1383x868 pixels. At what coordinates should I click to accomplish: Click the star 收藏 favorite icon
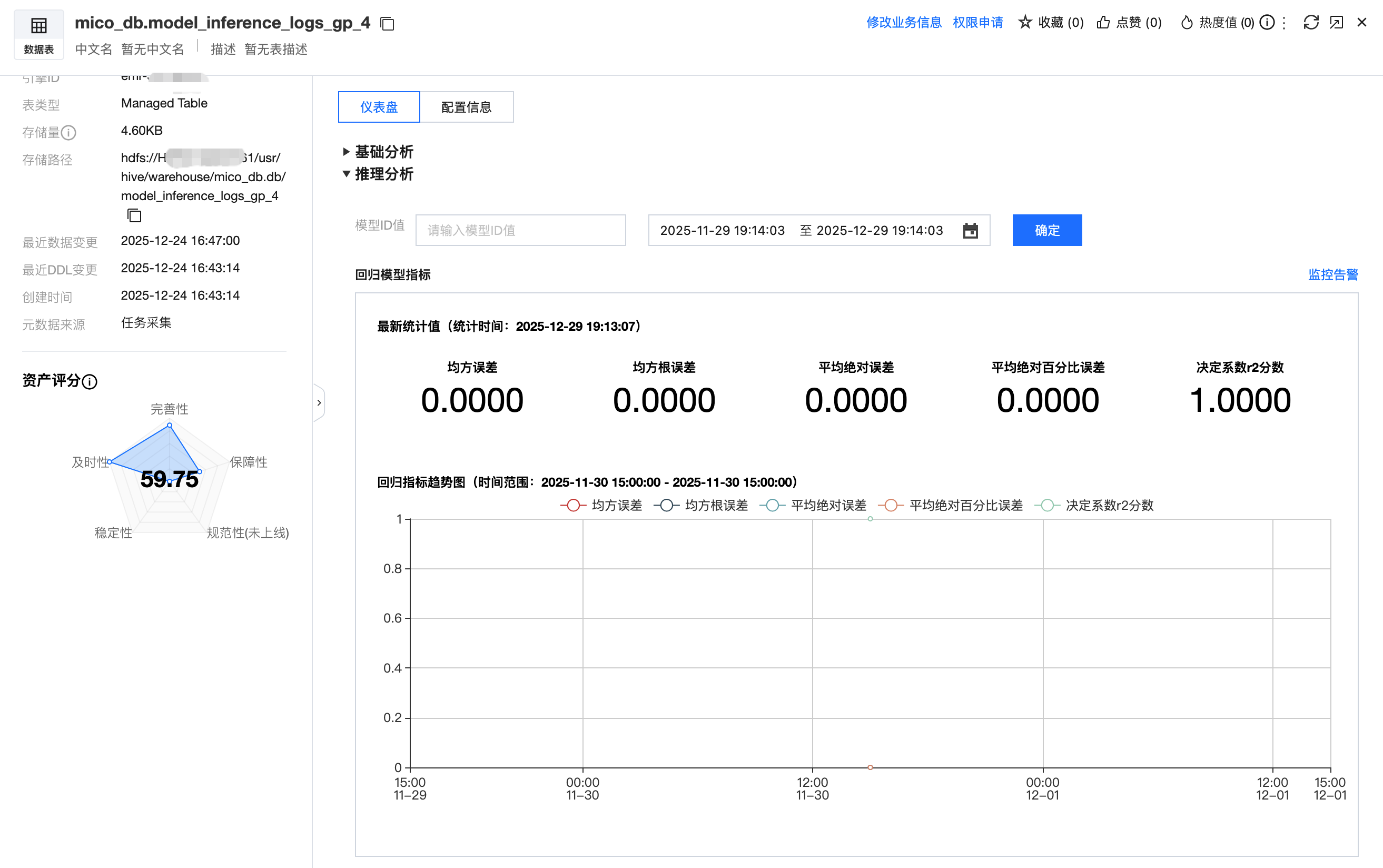(x=1025, y=23)
